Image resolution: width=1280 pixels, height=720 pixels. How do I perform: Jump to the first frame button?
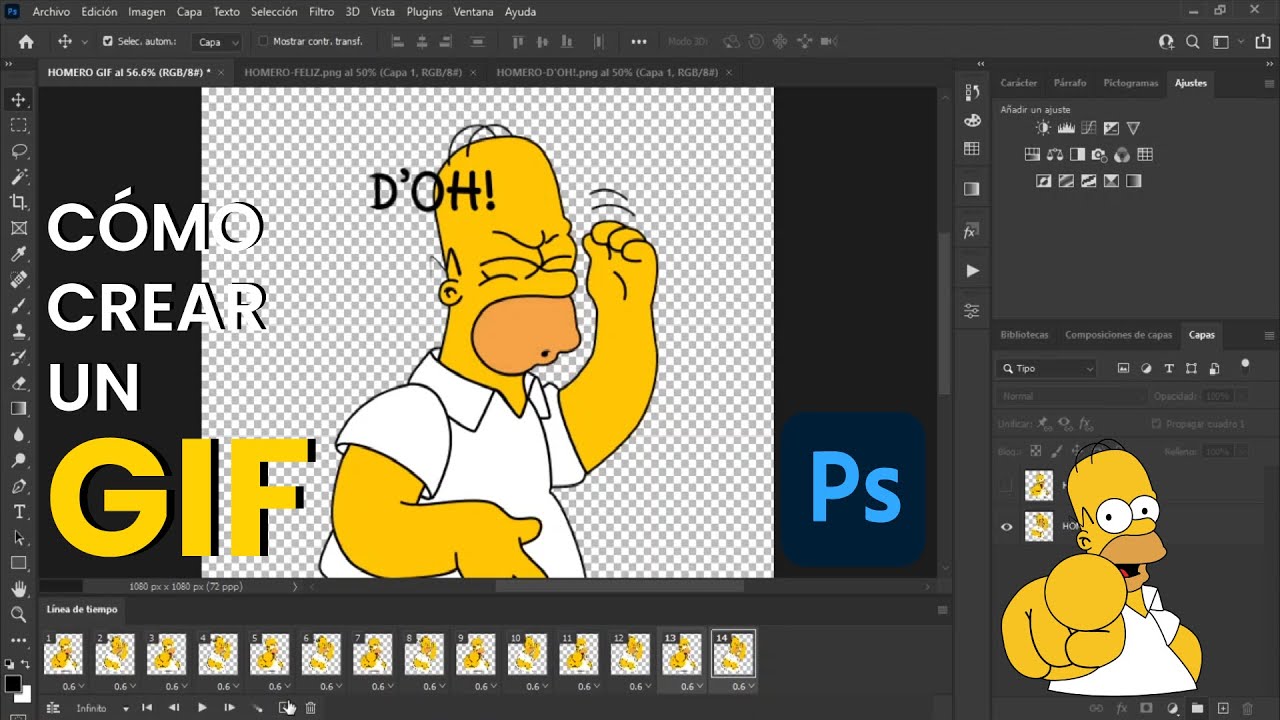[147, 708]
